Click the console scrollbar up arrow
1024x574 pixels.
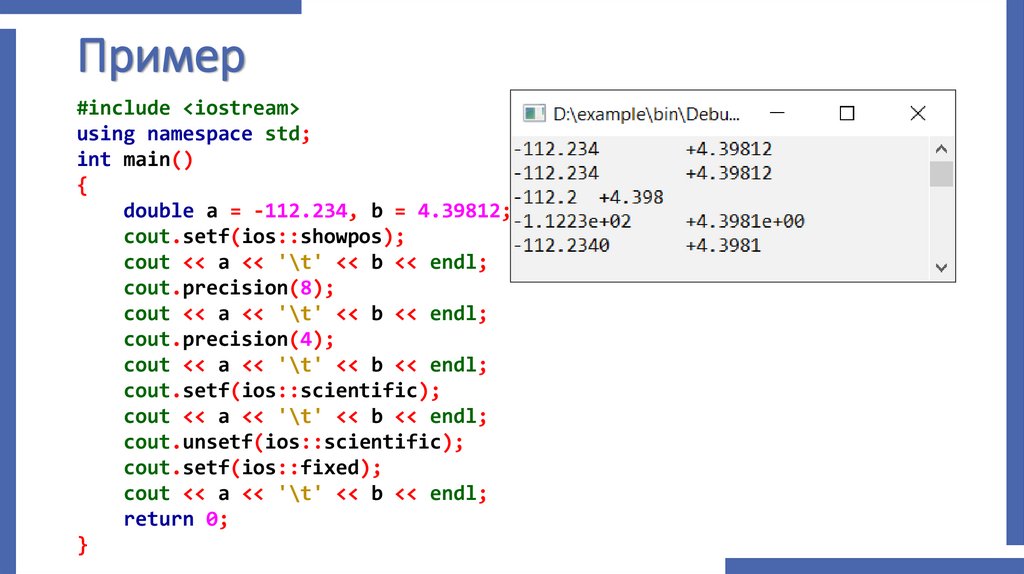(941, 149)
